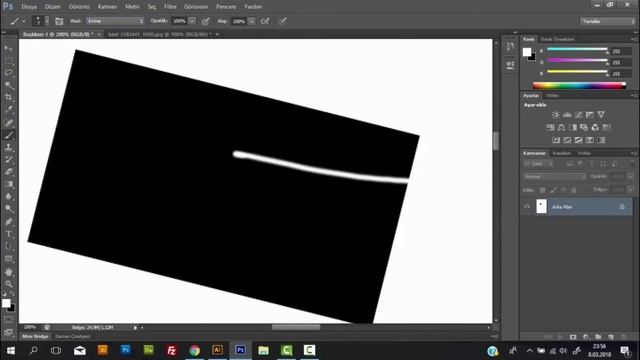Select the Lasso tool

point(9,73)
